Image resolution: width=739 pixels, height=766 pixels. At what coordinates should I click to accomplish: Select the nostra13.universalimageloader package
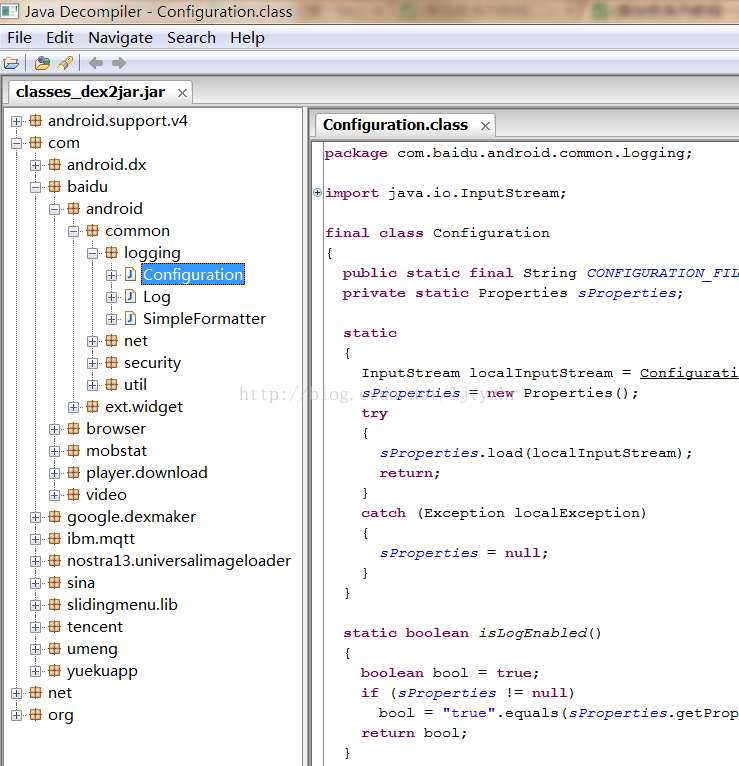tap(179, 561)
